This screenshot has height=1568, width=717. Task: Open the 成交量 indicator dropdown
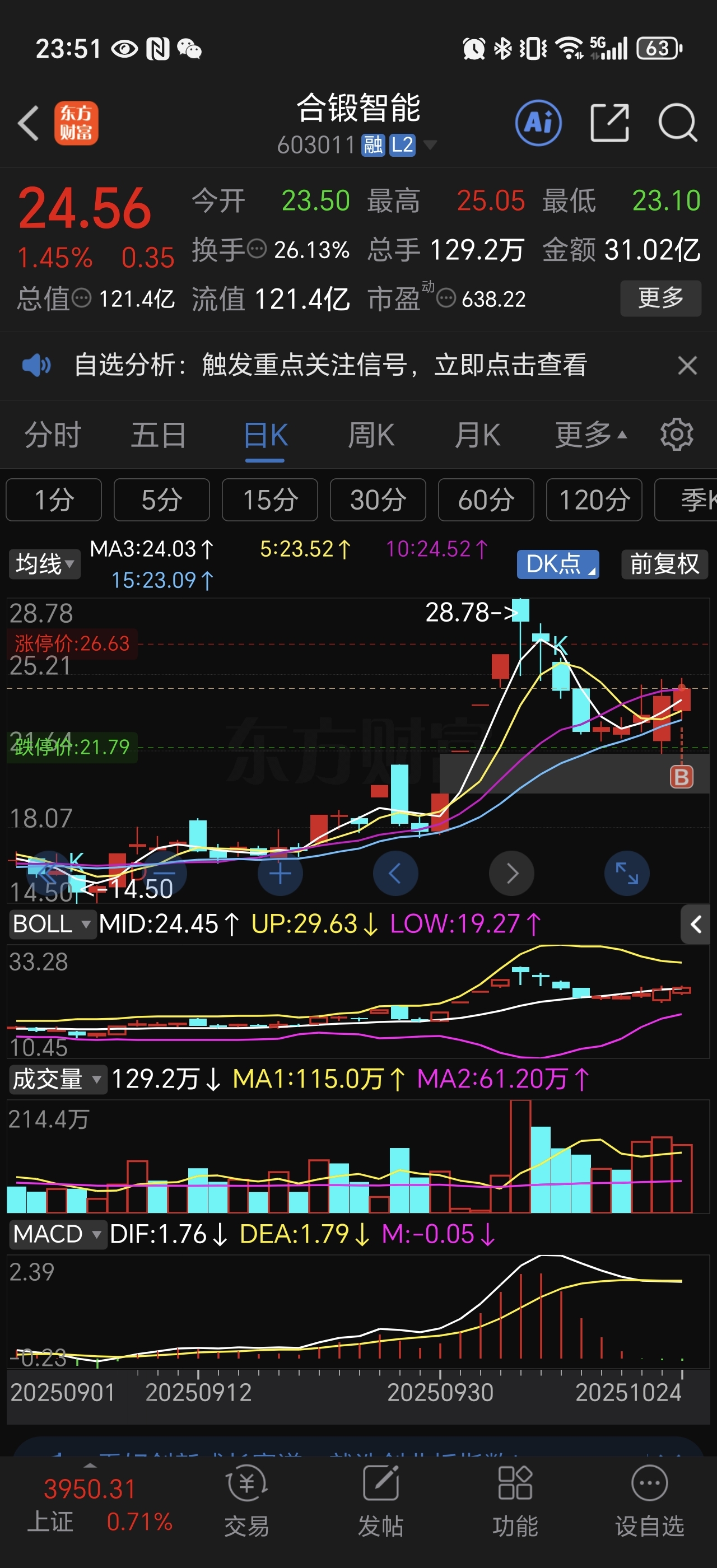click(57, 1079)
